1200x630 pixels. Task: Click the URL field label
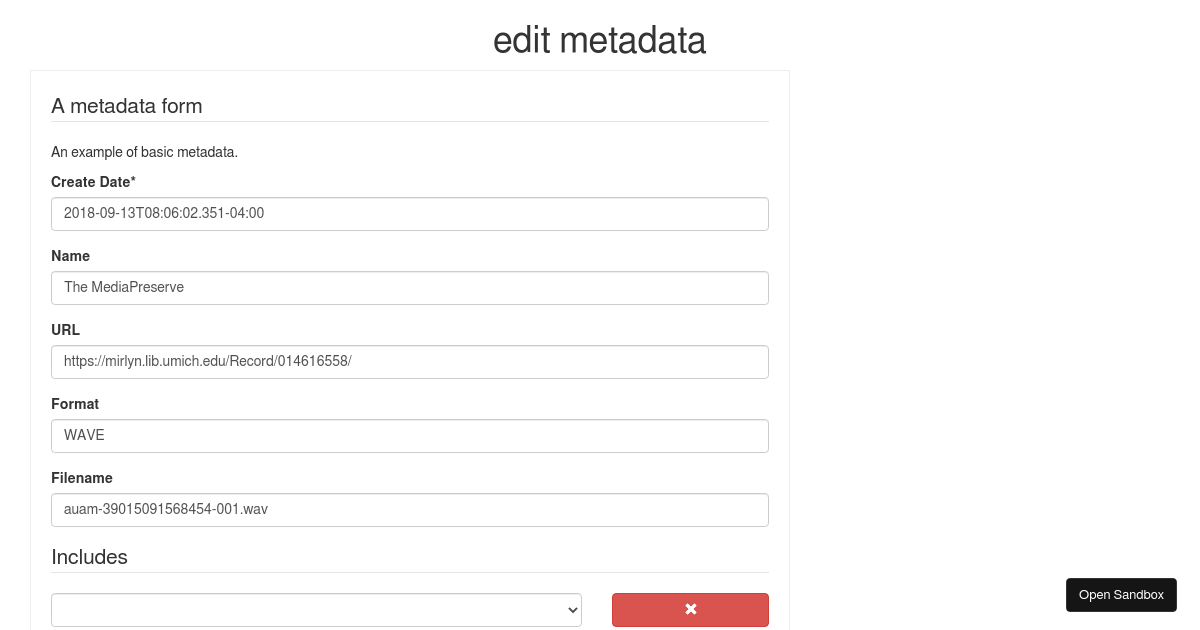click(65, 330)
